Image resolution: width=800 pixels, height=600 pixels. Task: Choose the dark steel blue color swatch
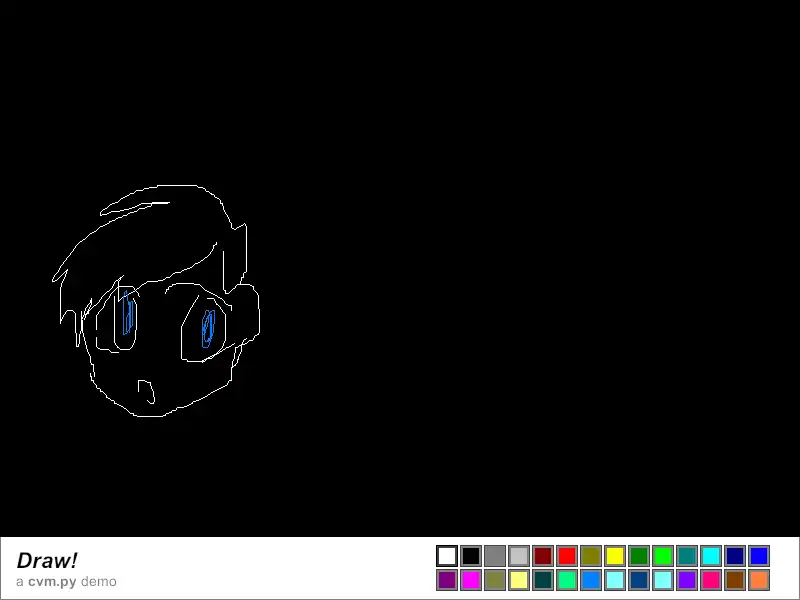pyautogui.click(x=639, y=580)
